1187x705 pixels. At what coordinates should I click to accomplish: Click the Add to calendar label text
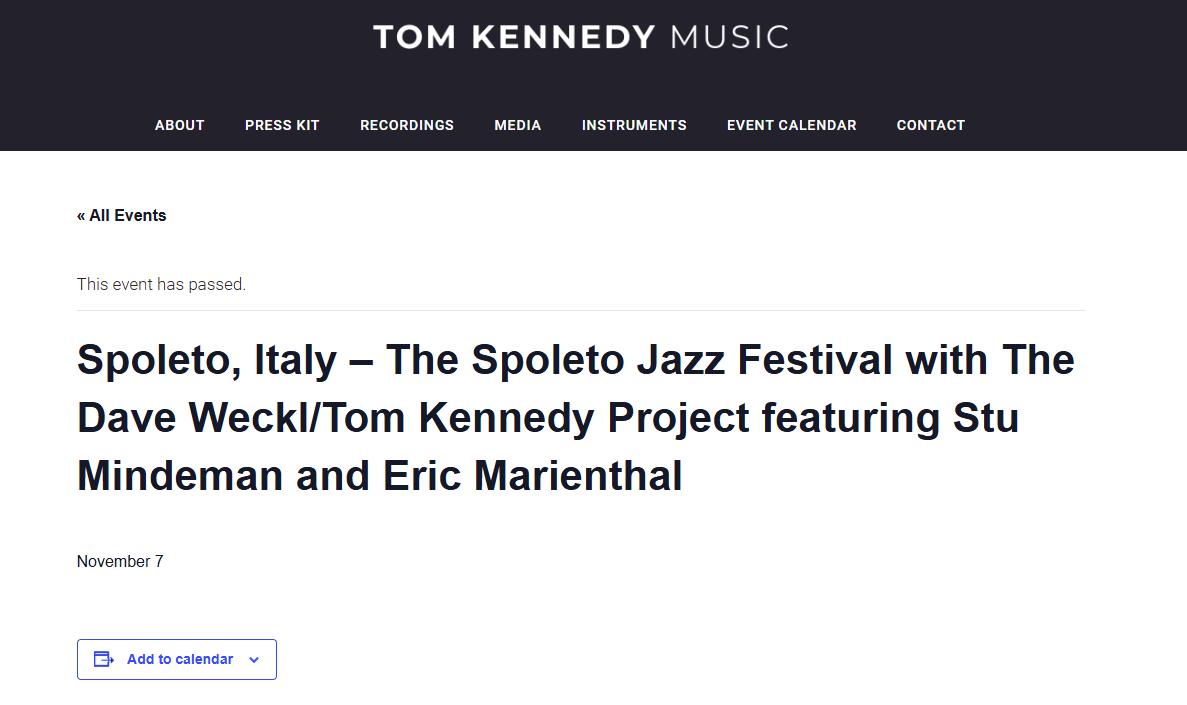(180, 660)
